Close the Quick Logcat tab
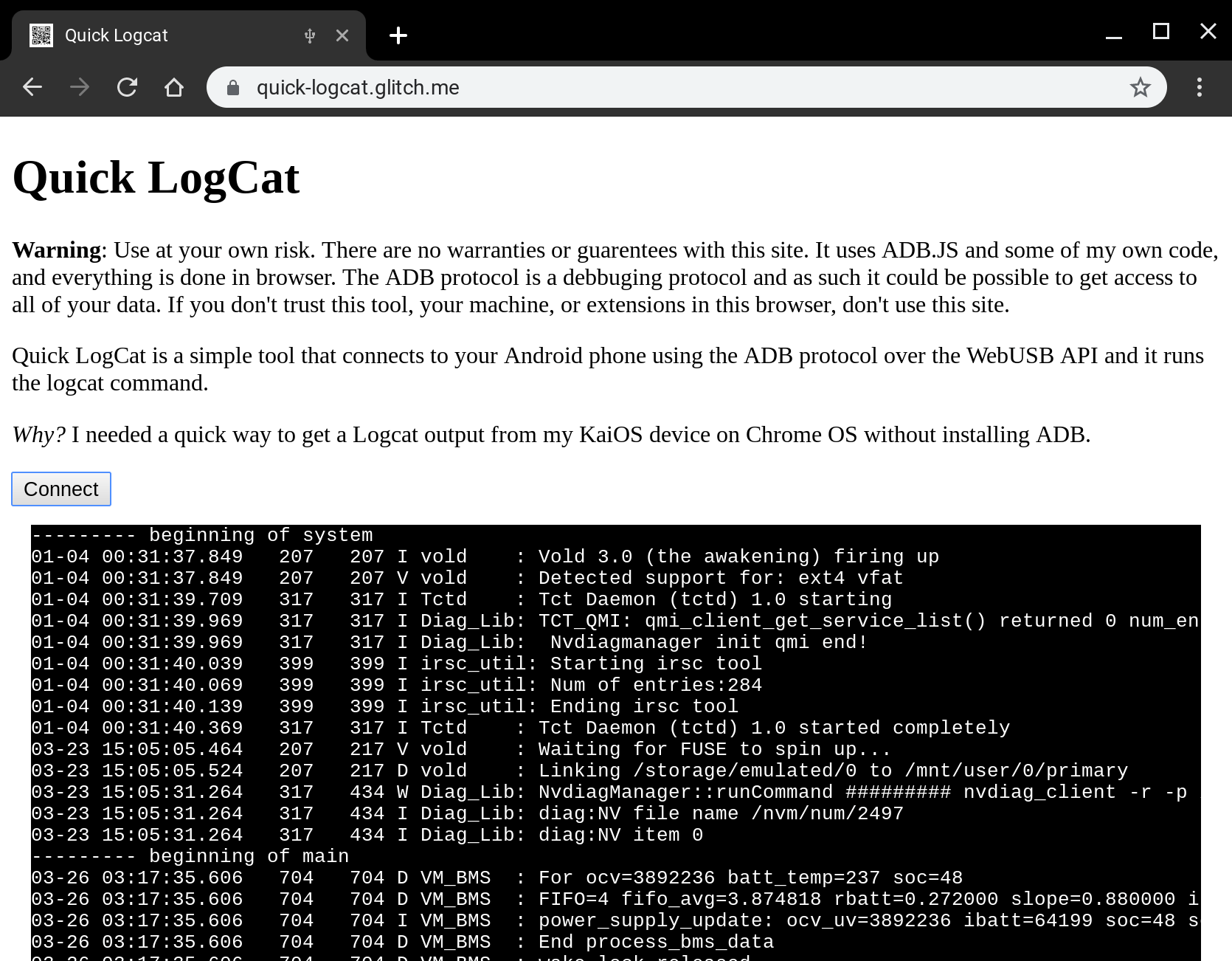Screen dimensions: 1232x961 coord(342,35)
